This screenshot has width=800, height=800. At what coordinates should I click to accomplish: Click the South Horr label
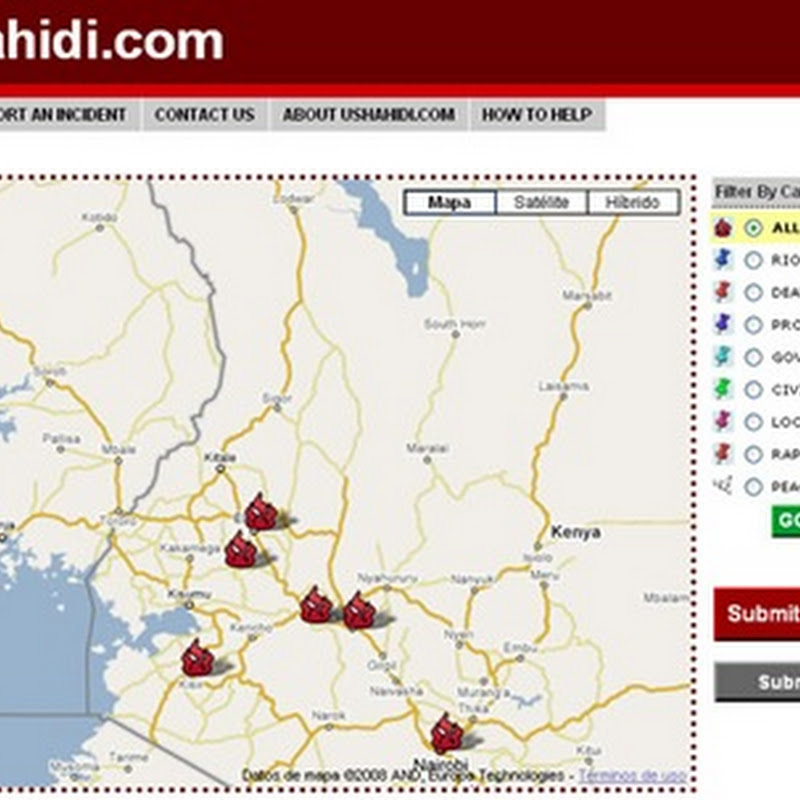tap(455, 323)
